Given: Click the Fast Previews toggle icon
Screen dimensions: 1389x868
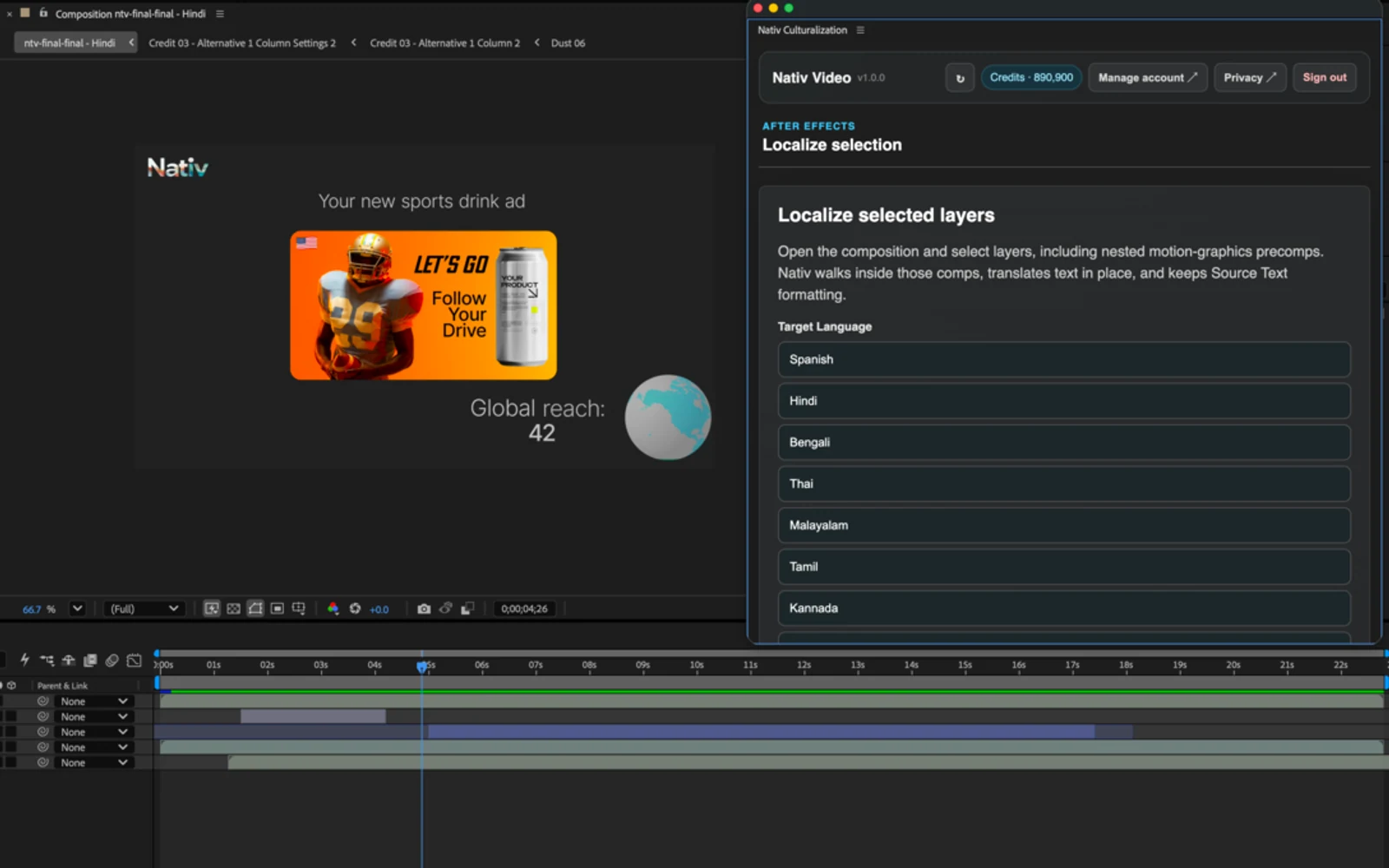Looking at the screenshot, I should [x=211, y=608].
